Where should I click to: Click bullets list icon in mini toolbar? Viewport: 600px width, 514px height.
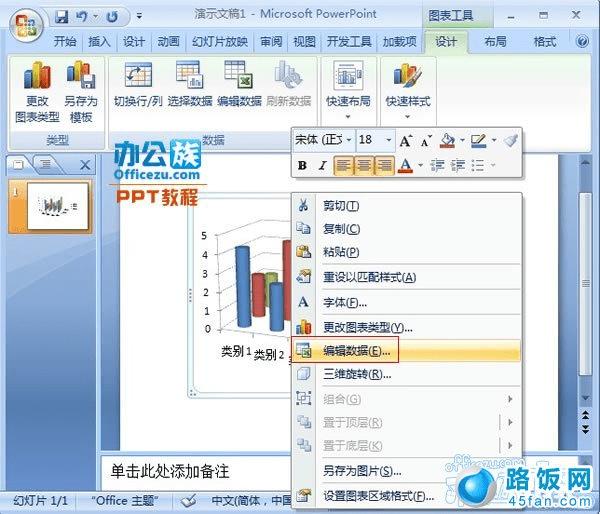(478, 166)
